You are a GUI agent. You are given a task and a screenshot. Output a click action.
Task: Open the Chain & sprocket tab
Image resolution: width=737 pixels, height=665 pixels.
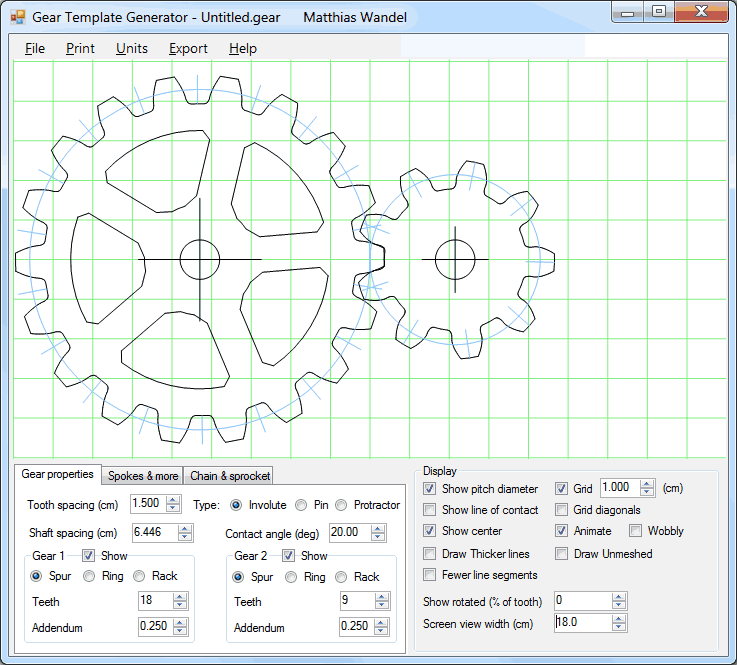point(229,476)
